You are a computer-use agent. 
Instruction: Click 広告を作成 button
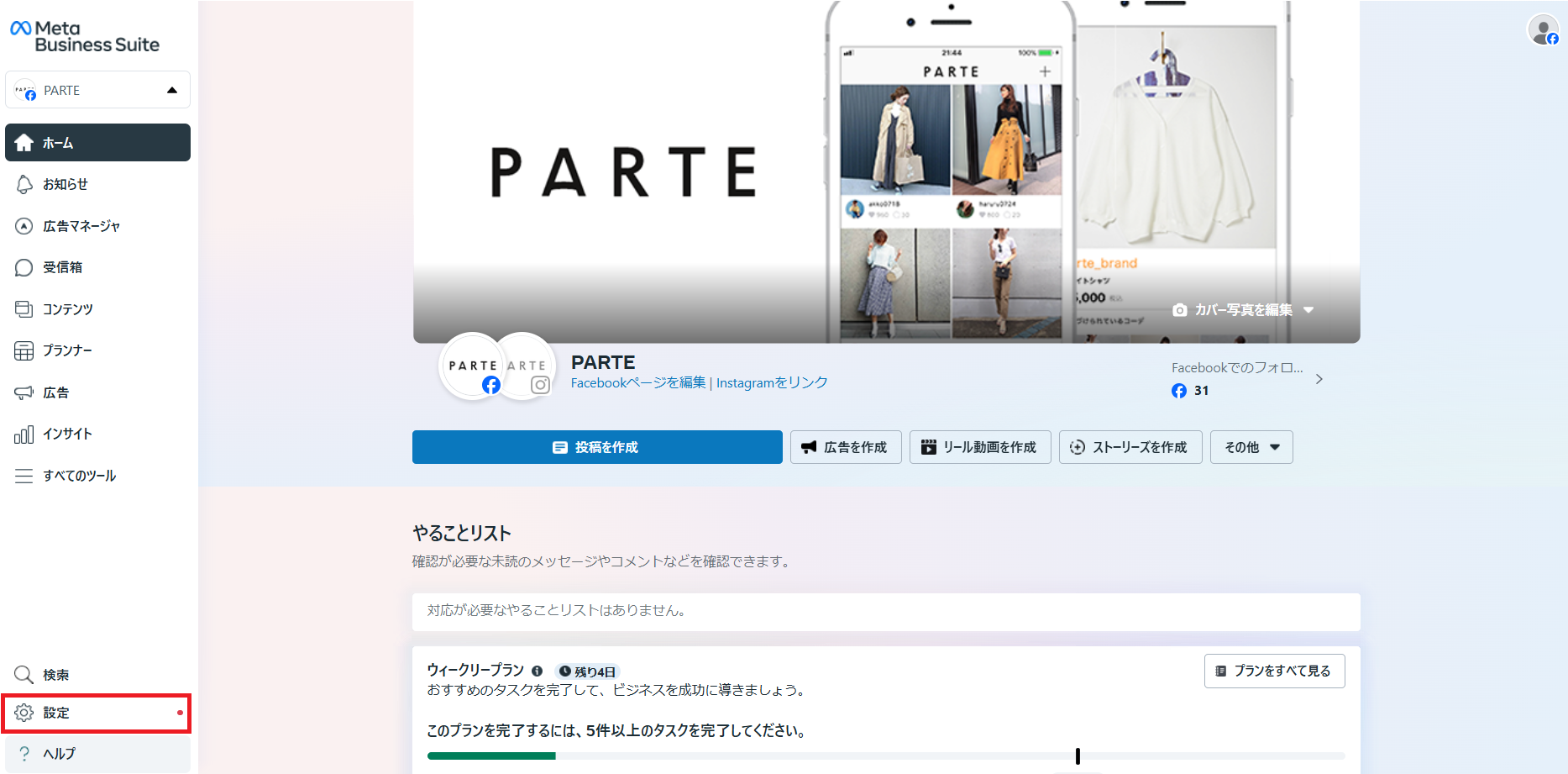(x=846, y=447)
